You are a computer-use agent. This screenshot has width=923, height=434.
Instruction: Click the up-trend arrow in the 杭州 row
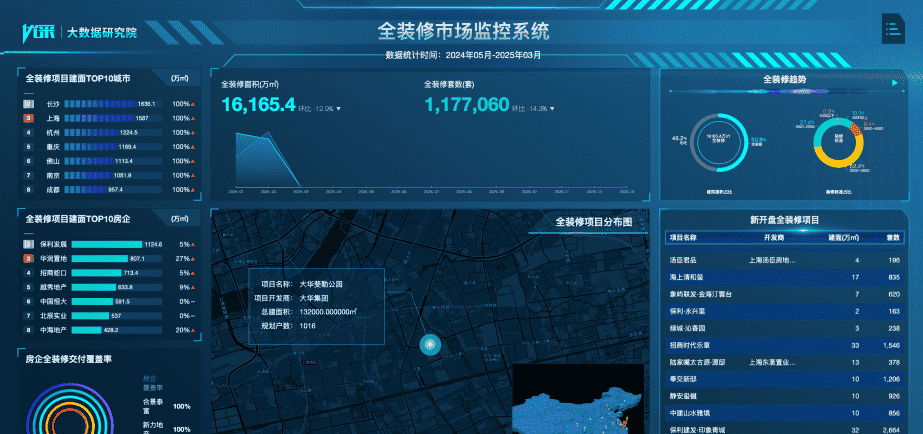192,132
